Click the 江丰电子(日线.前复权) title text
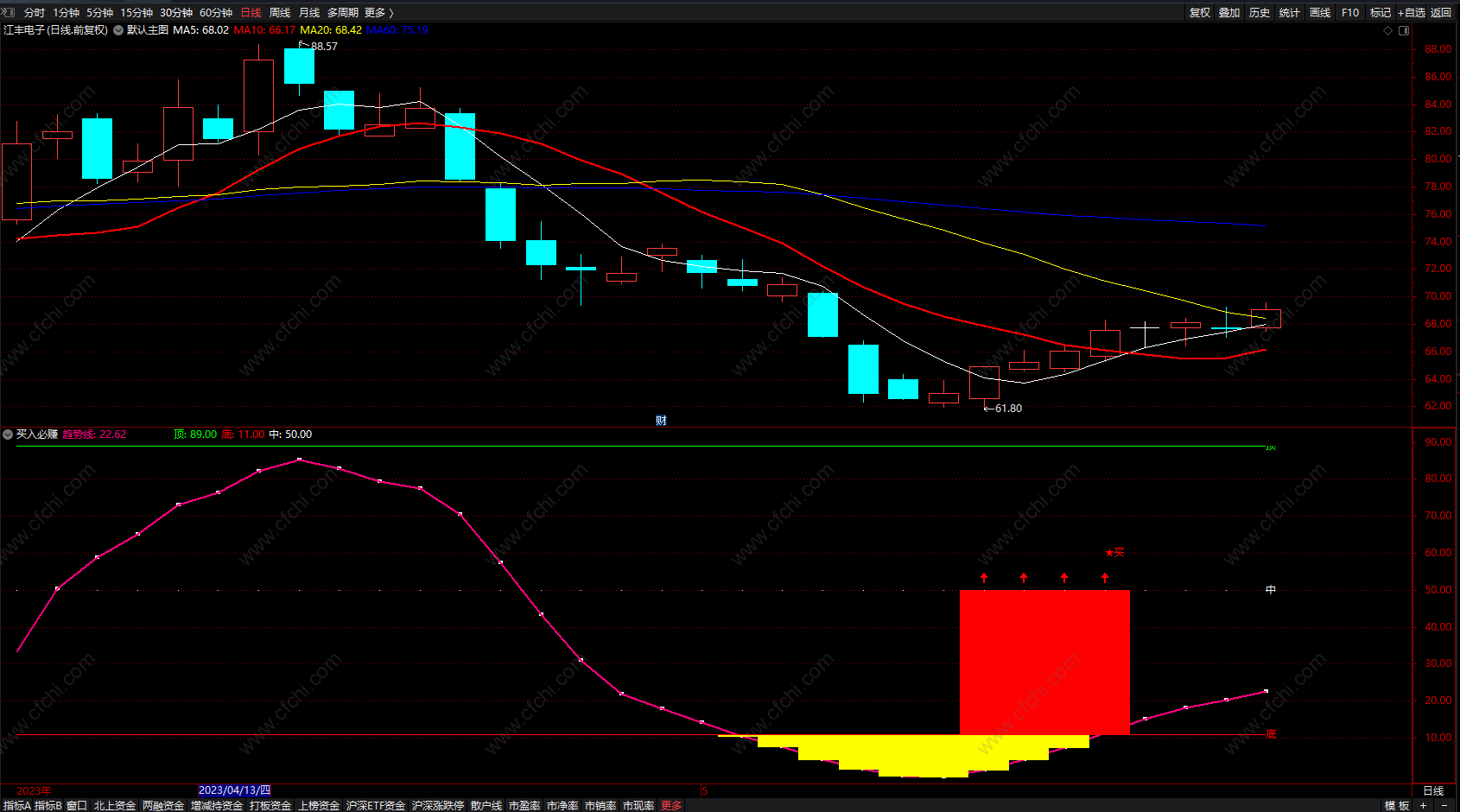This screenshot has width=1460, height=812. point(55,30)
